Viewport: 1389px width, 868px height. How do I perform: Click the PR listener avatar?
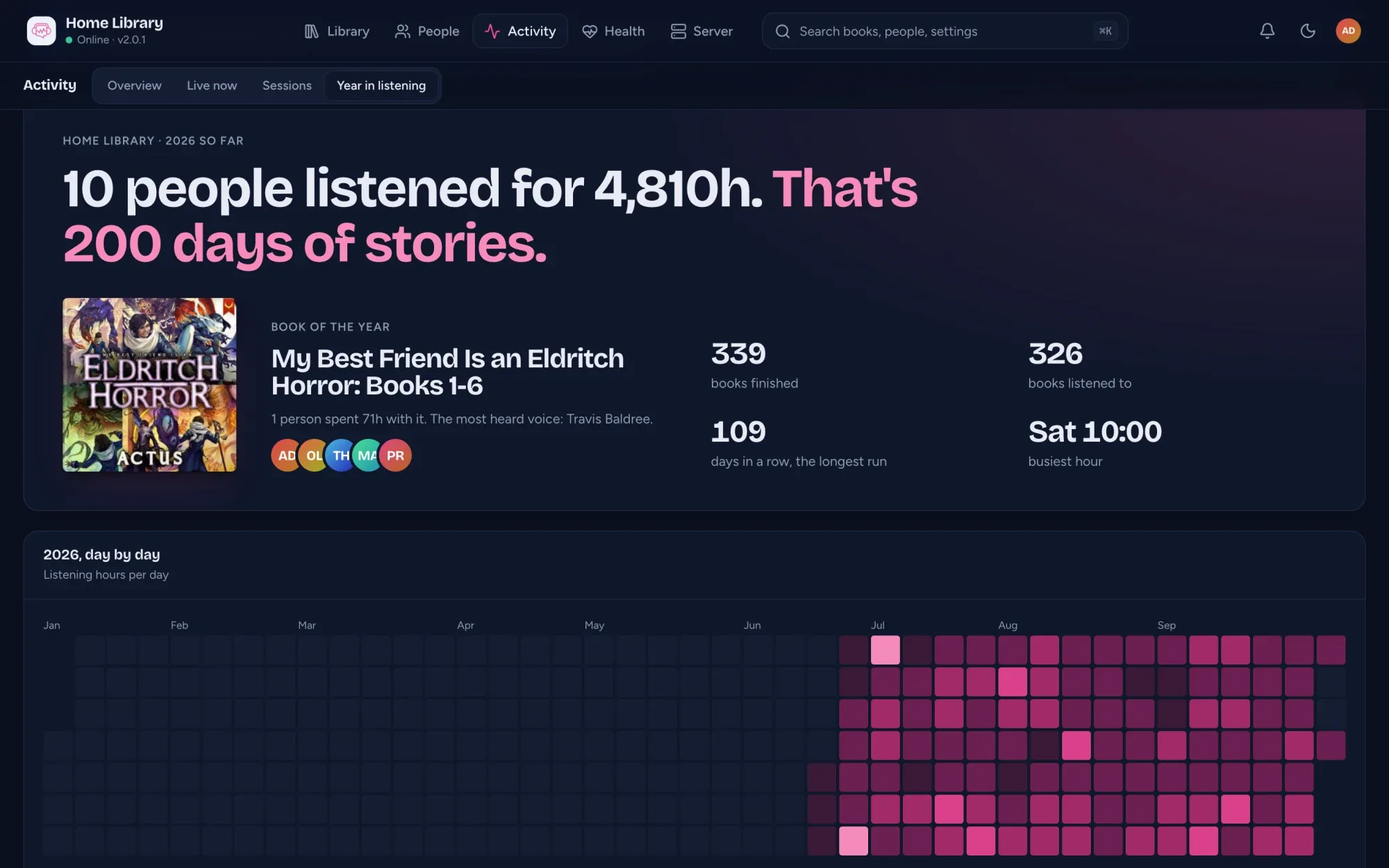pos(395,456)
